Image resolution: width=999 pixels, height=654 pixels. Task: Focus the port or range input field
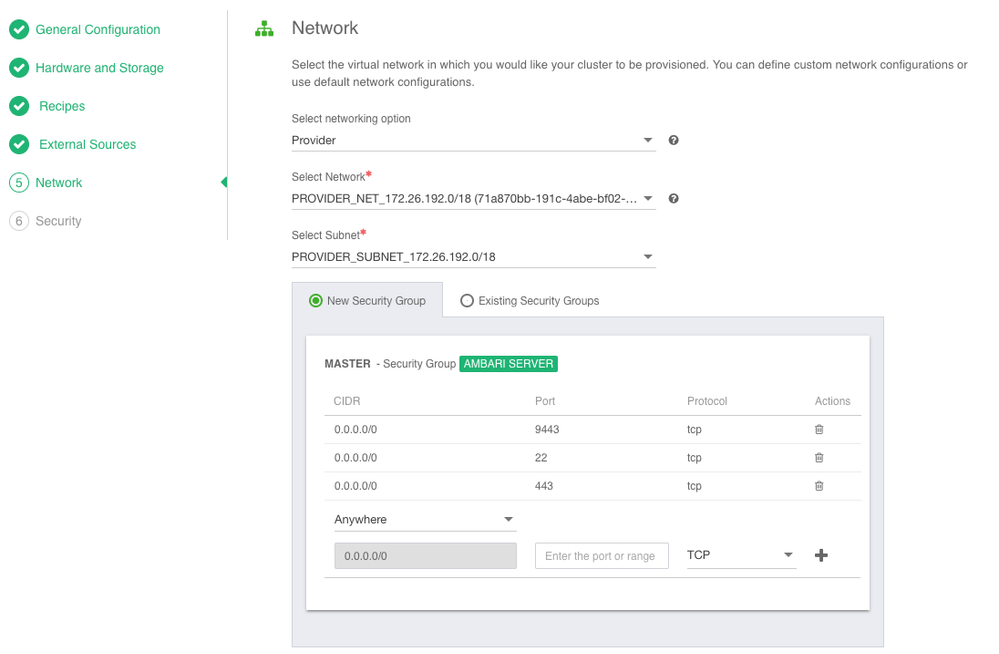pos(601,556)
